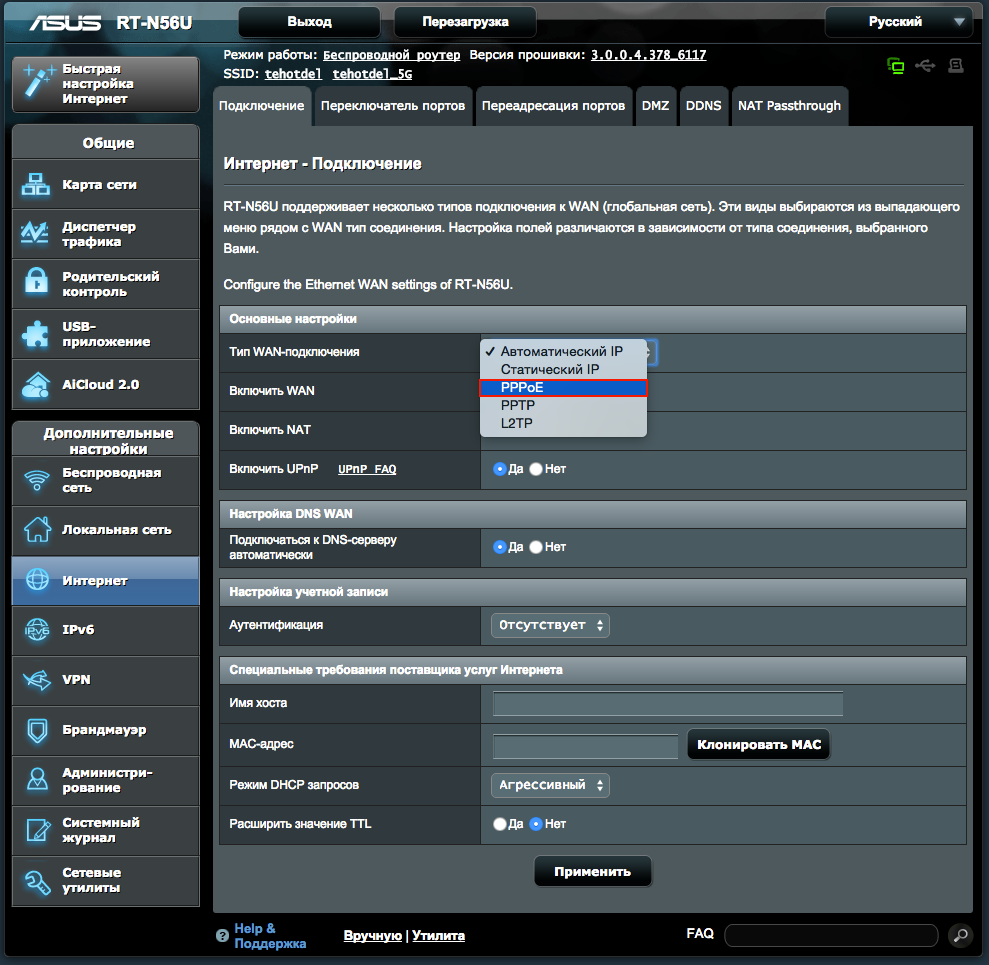Click the Интернет globe icon
This screenshot has height=965, width=989.
tap(37, 579)
